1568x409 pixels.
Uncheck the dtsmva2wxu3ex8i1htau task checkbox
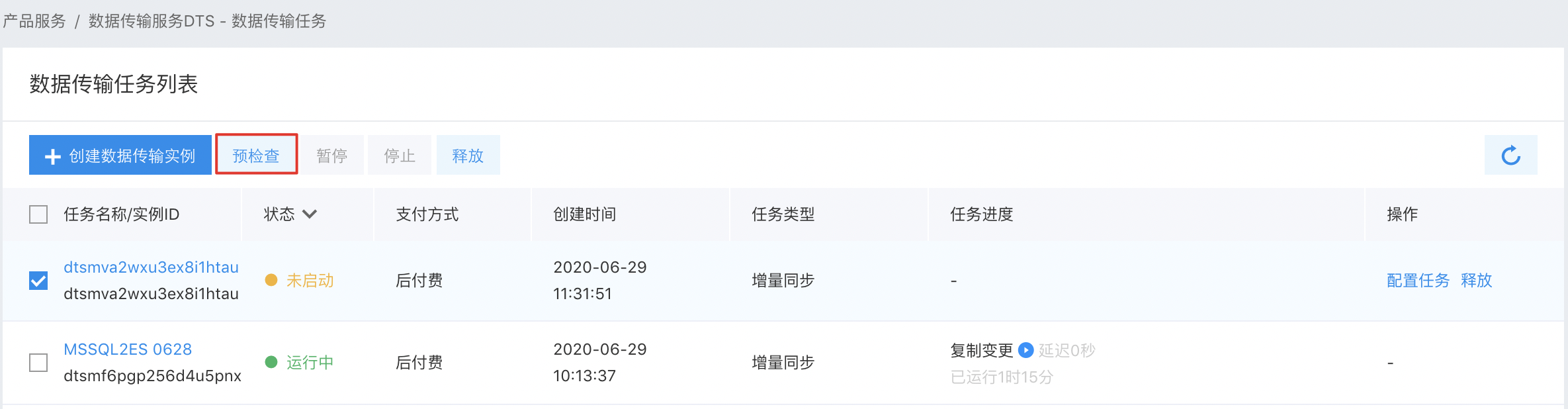(38, 281)
